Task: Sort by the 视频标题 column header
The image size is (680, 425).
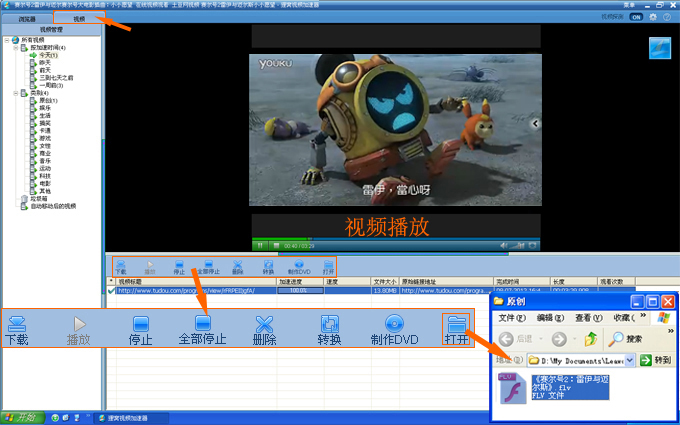Action: click(x=196, y=282)
